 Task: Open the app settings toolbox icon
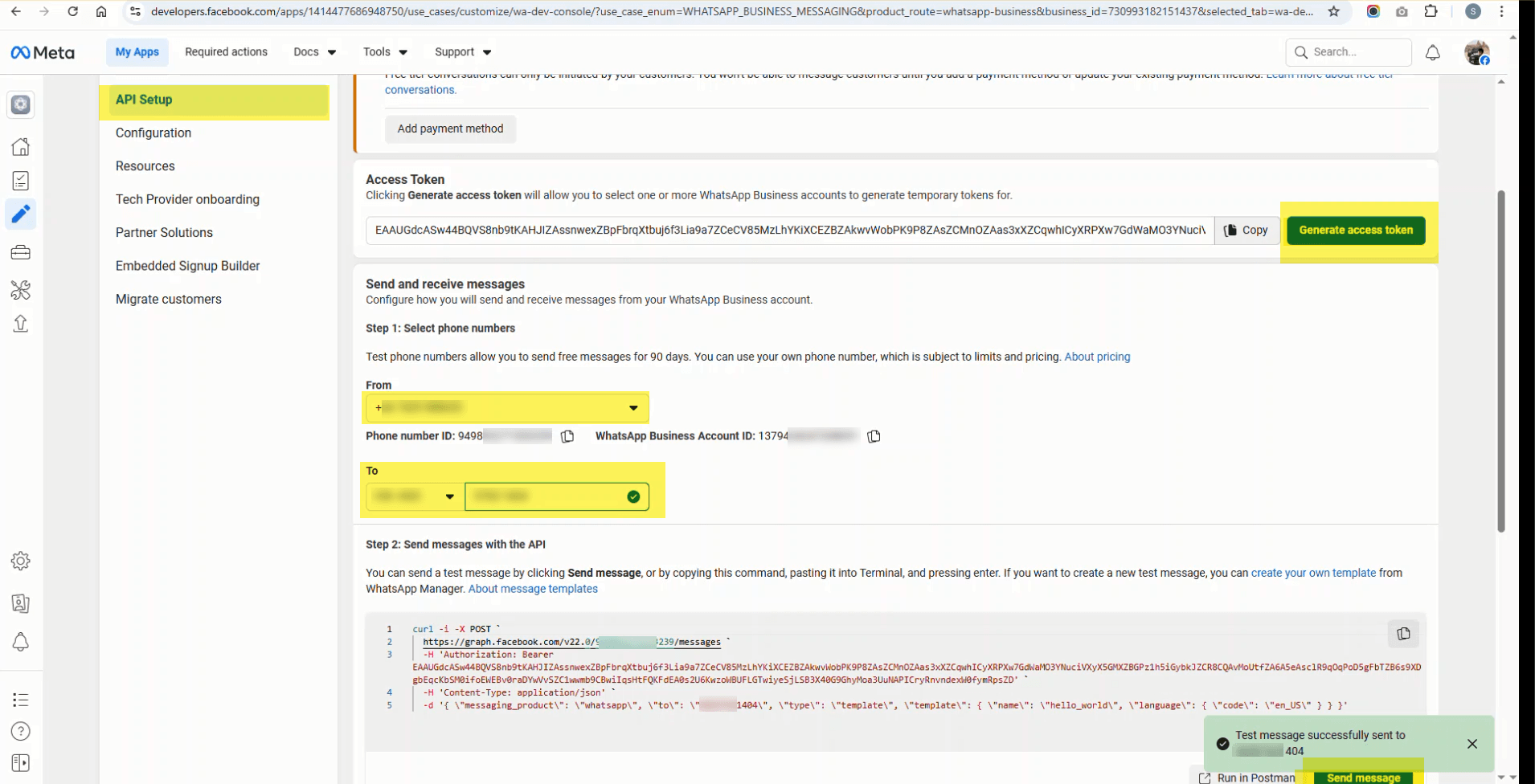coord(21,251)
